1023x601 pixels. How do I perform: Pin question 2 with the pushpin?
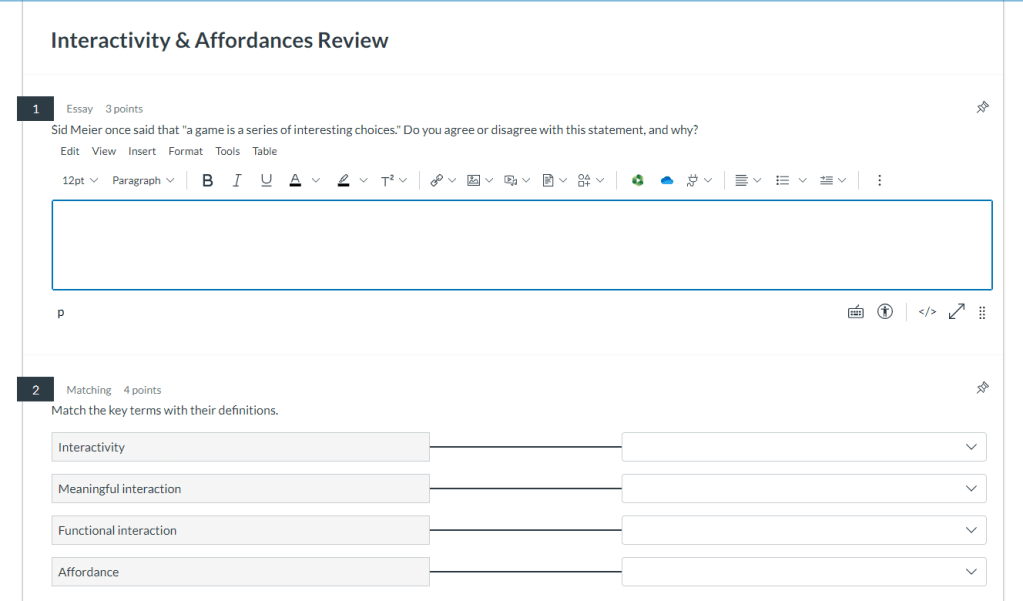click(x=982, y=387)
